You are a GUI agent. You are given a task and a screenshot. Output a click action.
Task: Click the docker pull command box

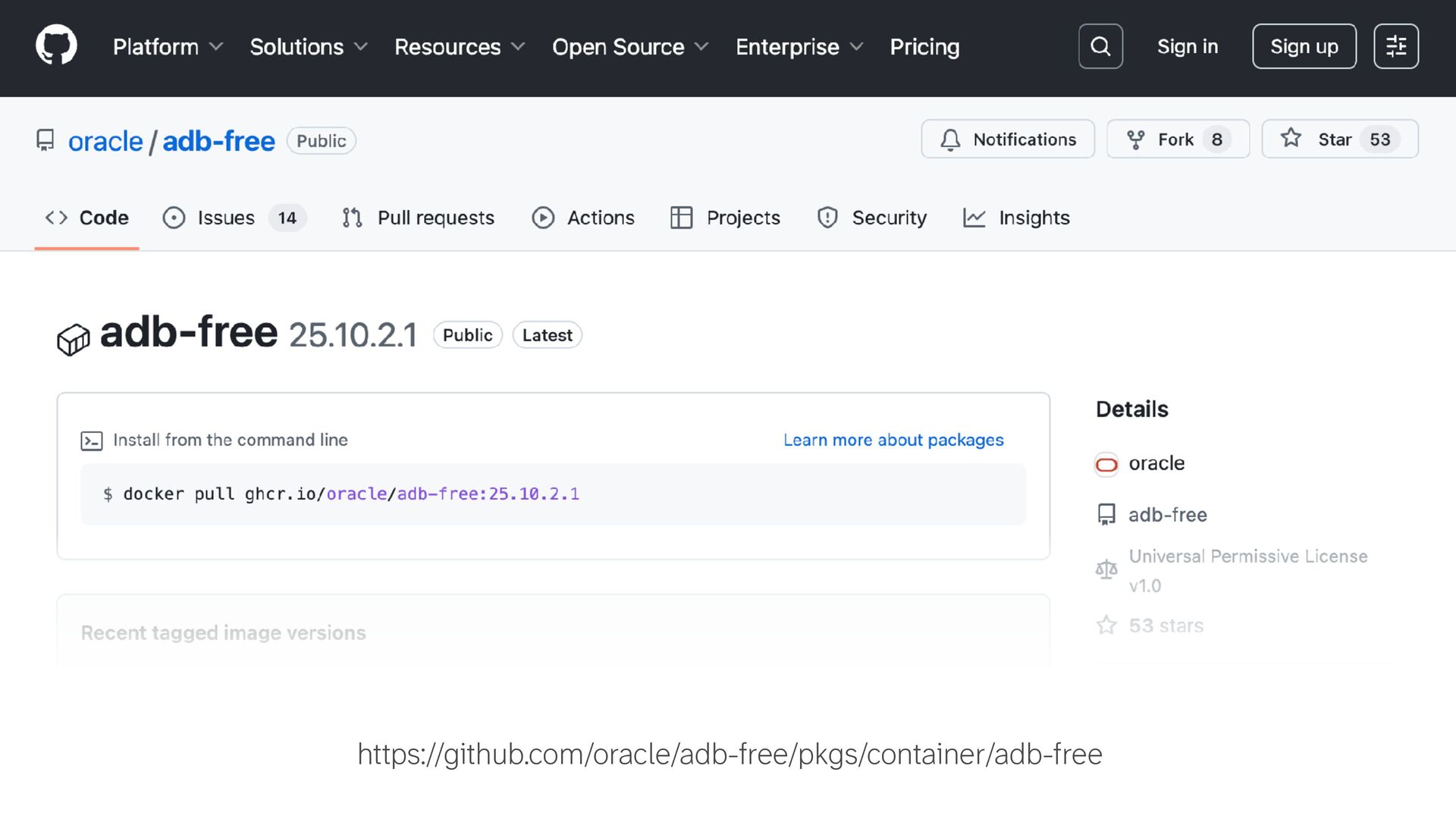(552, 494)
